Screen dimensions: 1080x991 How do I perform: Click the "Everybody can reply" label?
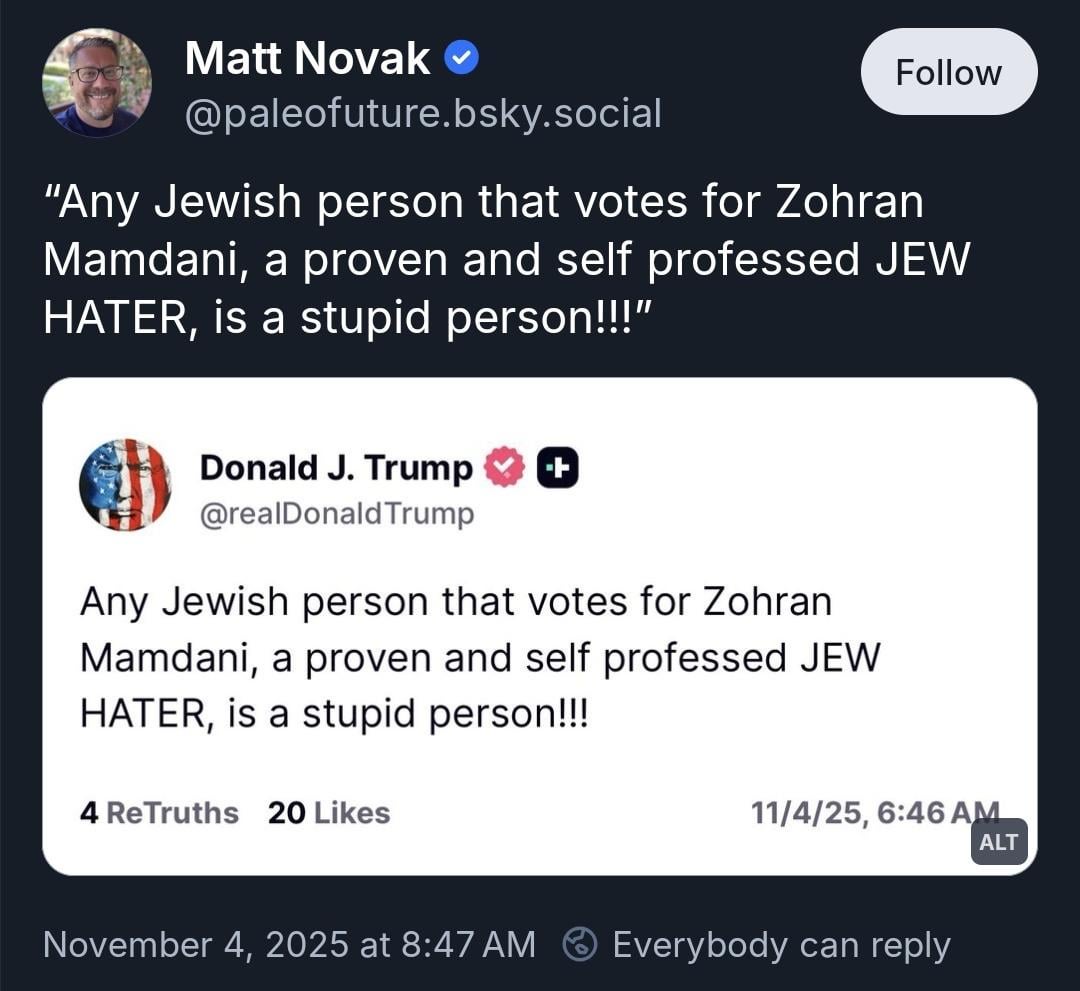pyautogui.click(x=781, y=944)
